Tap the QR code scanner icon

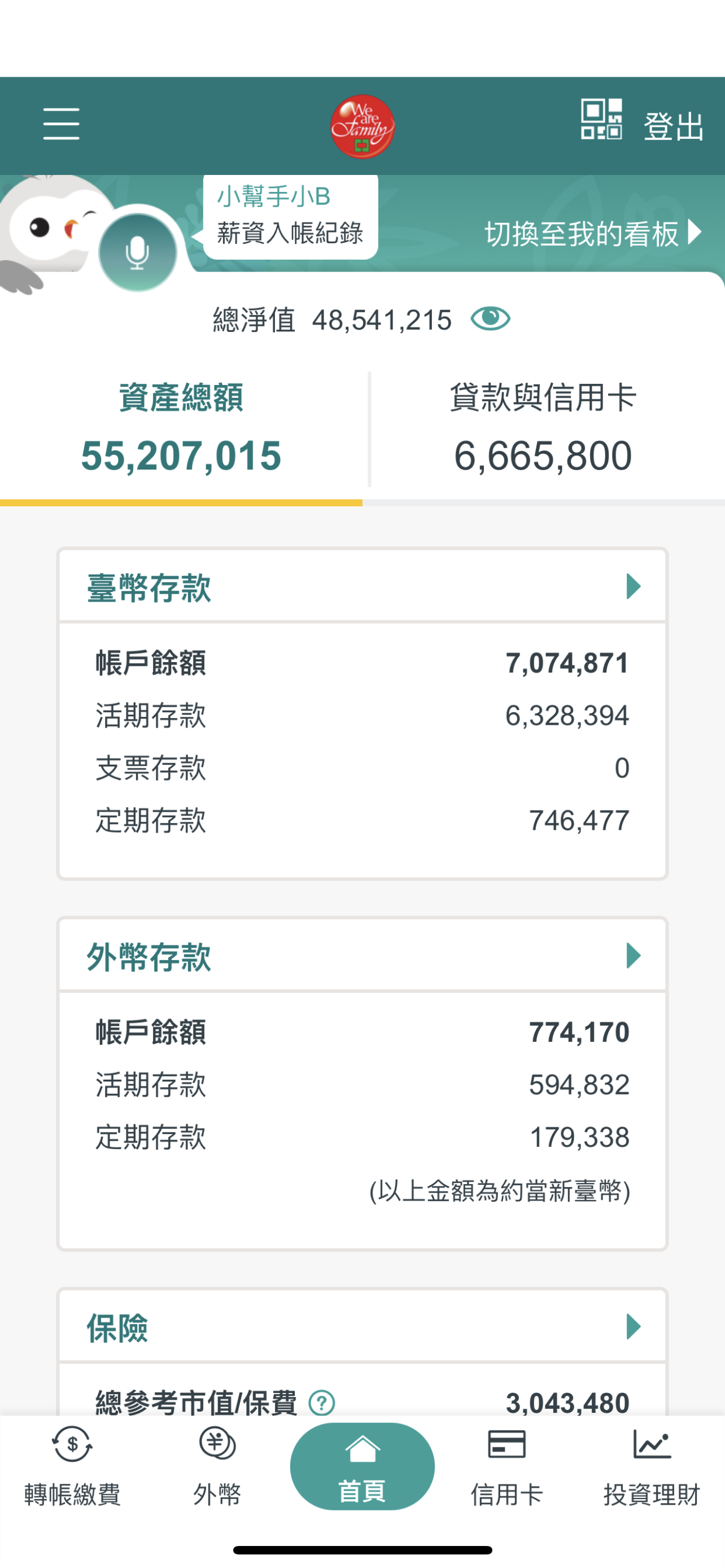601,119
